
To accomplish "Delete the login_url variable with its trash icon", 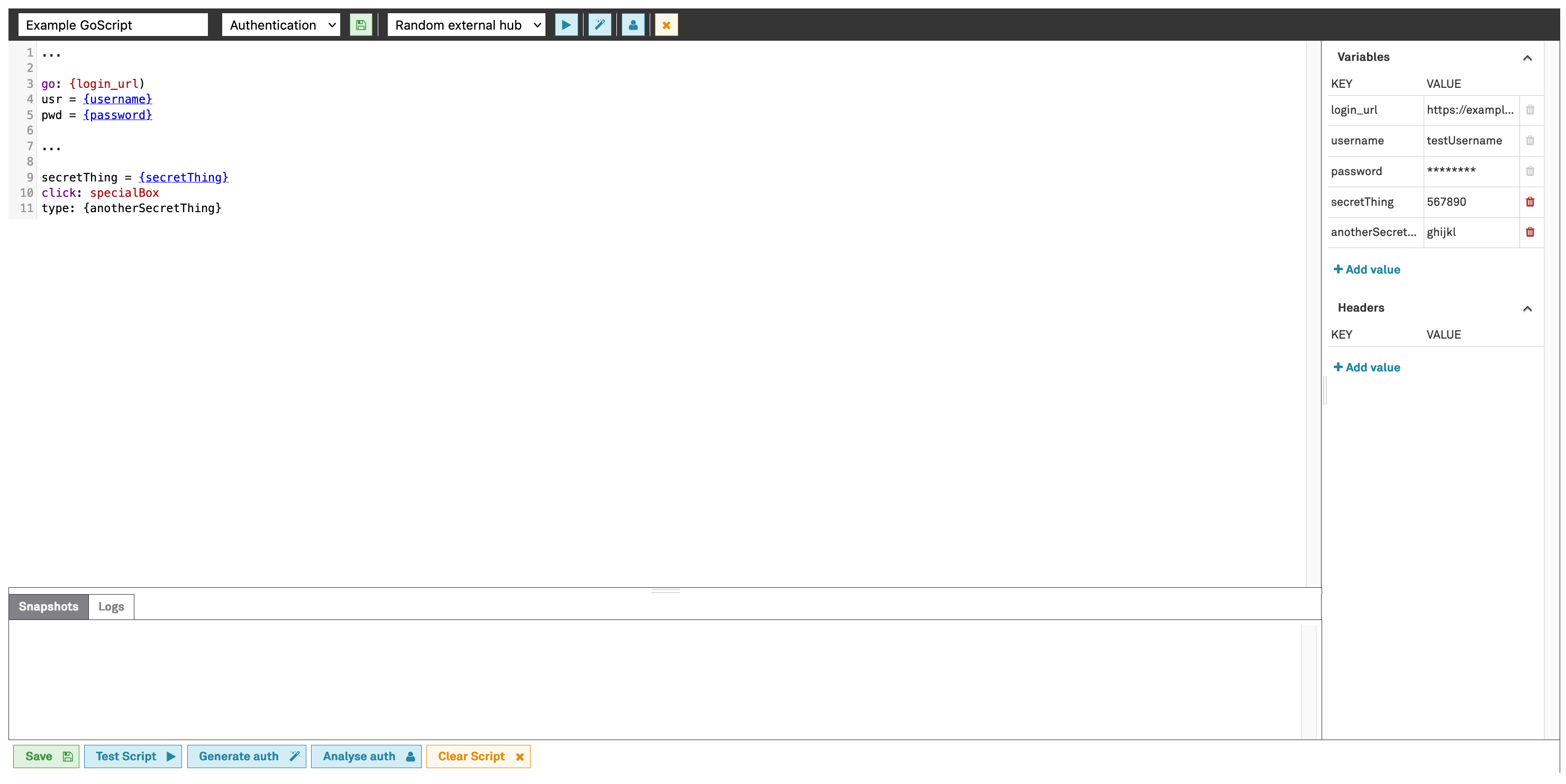I will tap(1530, 110).
